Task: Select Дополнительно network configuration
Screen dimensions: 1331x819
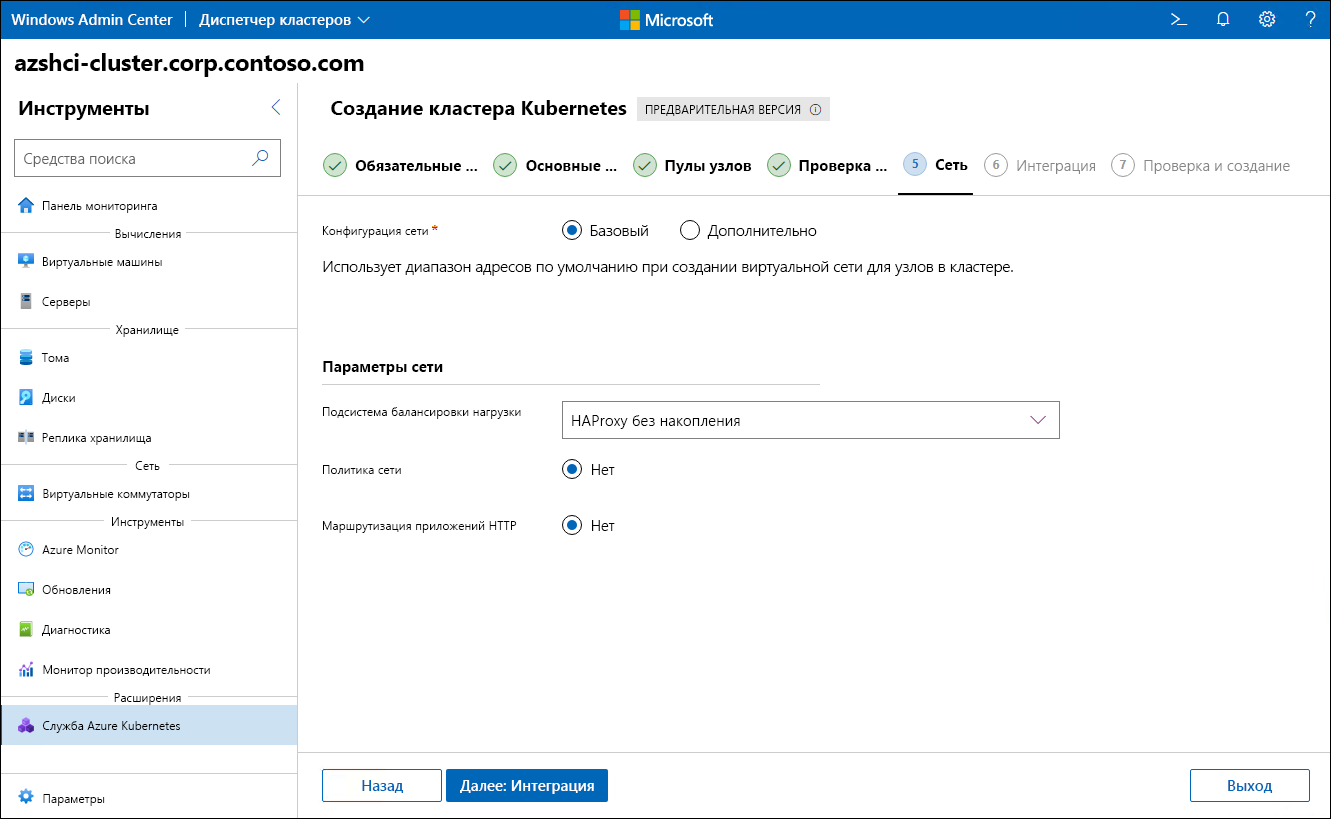Action: [x=689, y=230]
